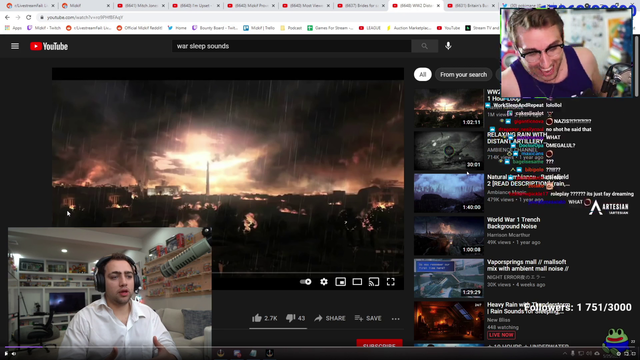
Task: Switch to Britain's YouTube tab
Action: coord(470,6)
